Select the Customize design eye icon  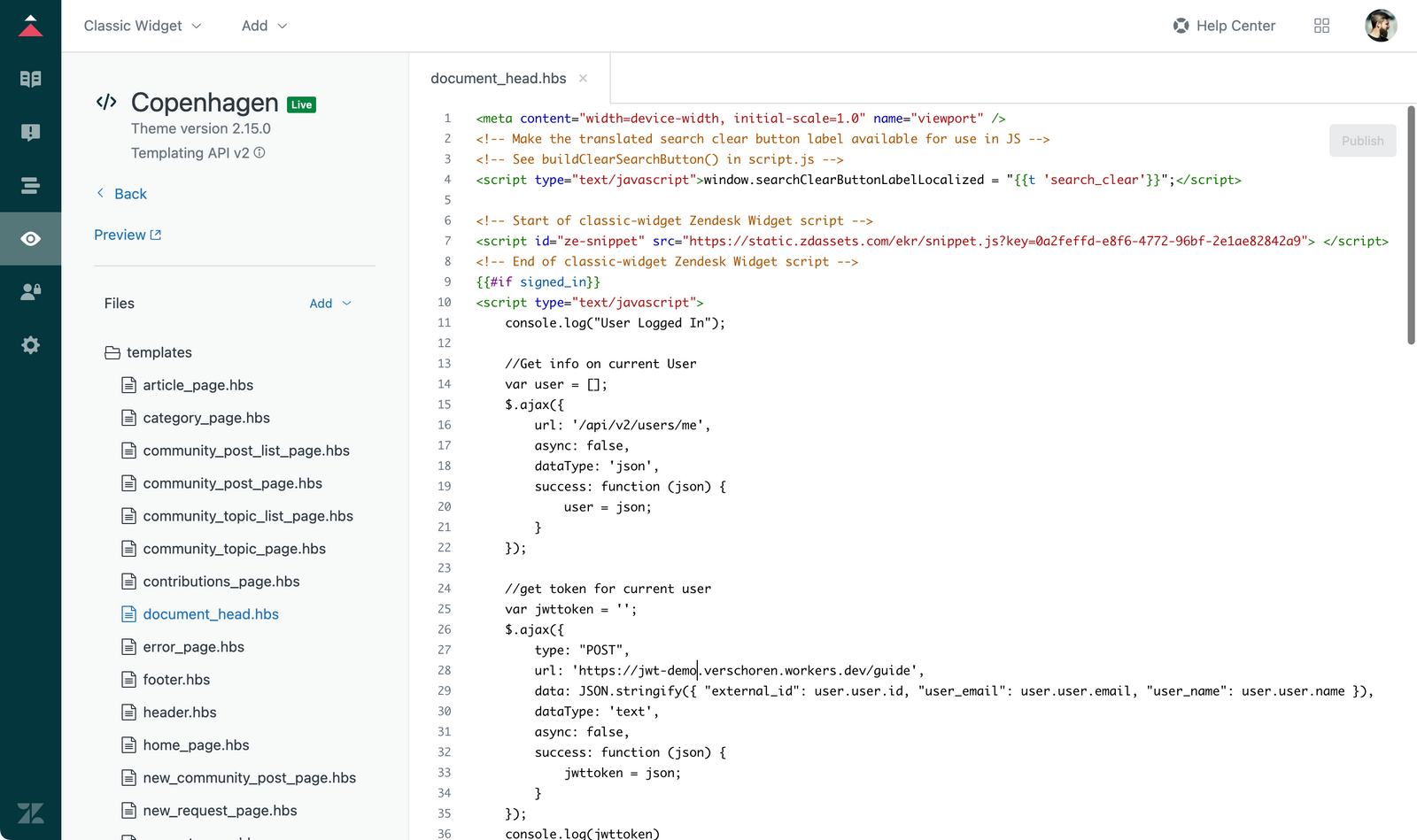[x=30, y=238]
